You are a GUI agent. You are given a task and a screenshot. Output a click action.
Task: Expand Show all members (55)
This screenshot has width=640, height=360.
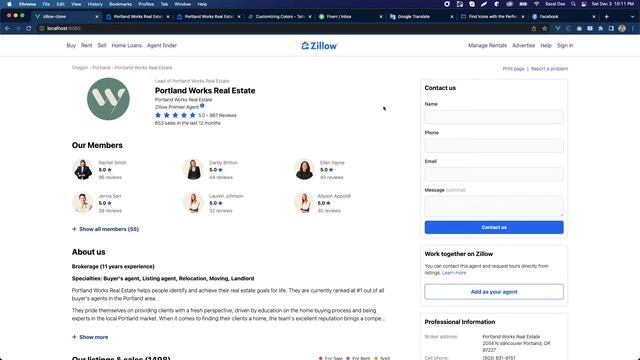point(105,229)
